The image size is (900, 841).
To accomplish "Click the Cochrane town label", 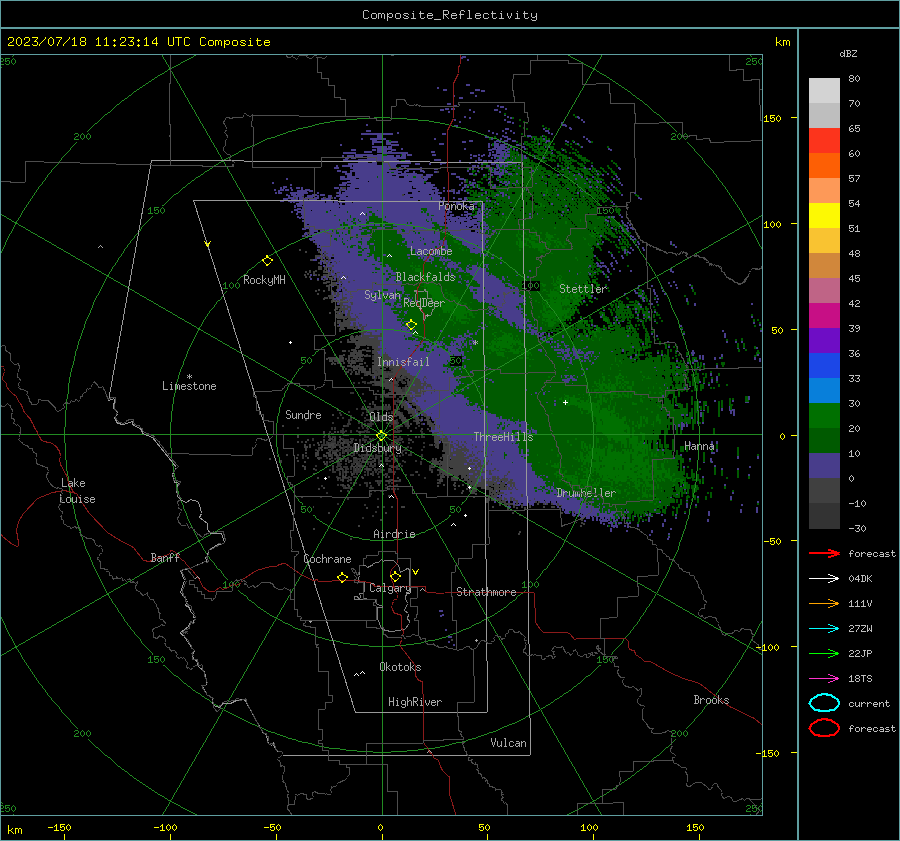I will 327,559.
